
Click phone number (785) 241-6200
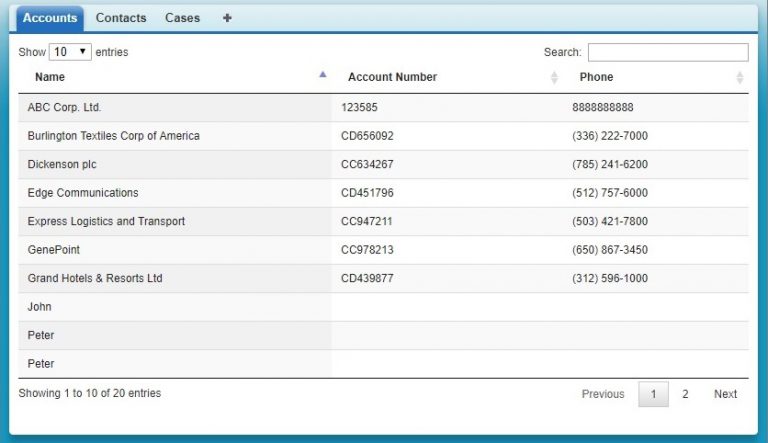click(x=610, y=164)
